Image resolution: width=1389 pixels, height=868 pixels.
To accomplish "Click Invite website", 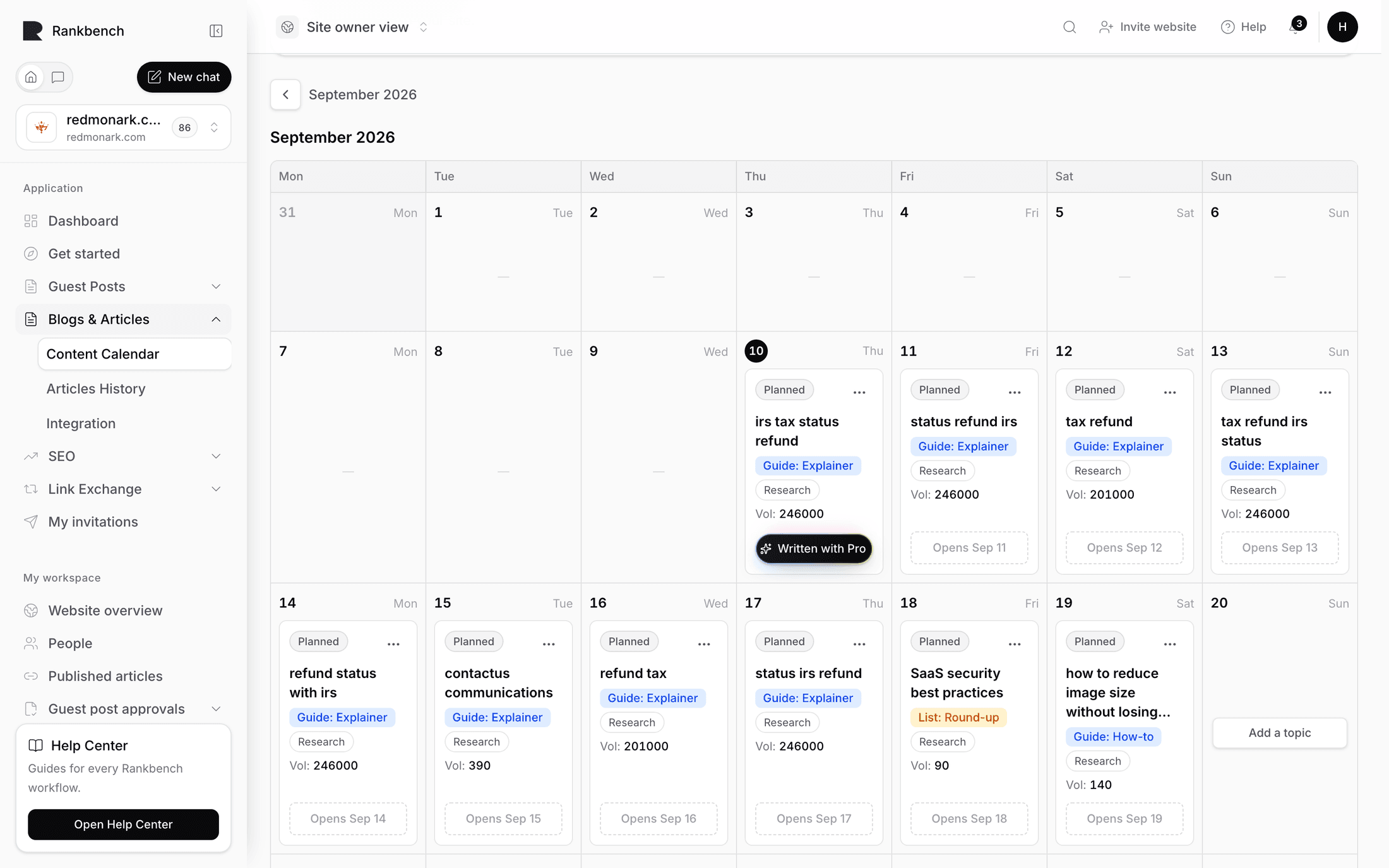I will point(1147,27).
